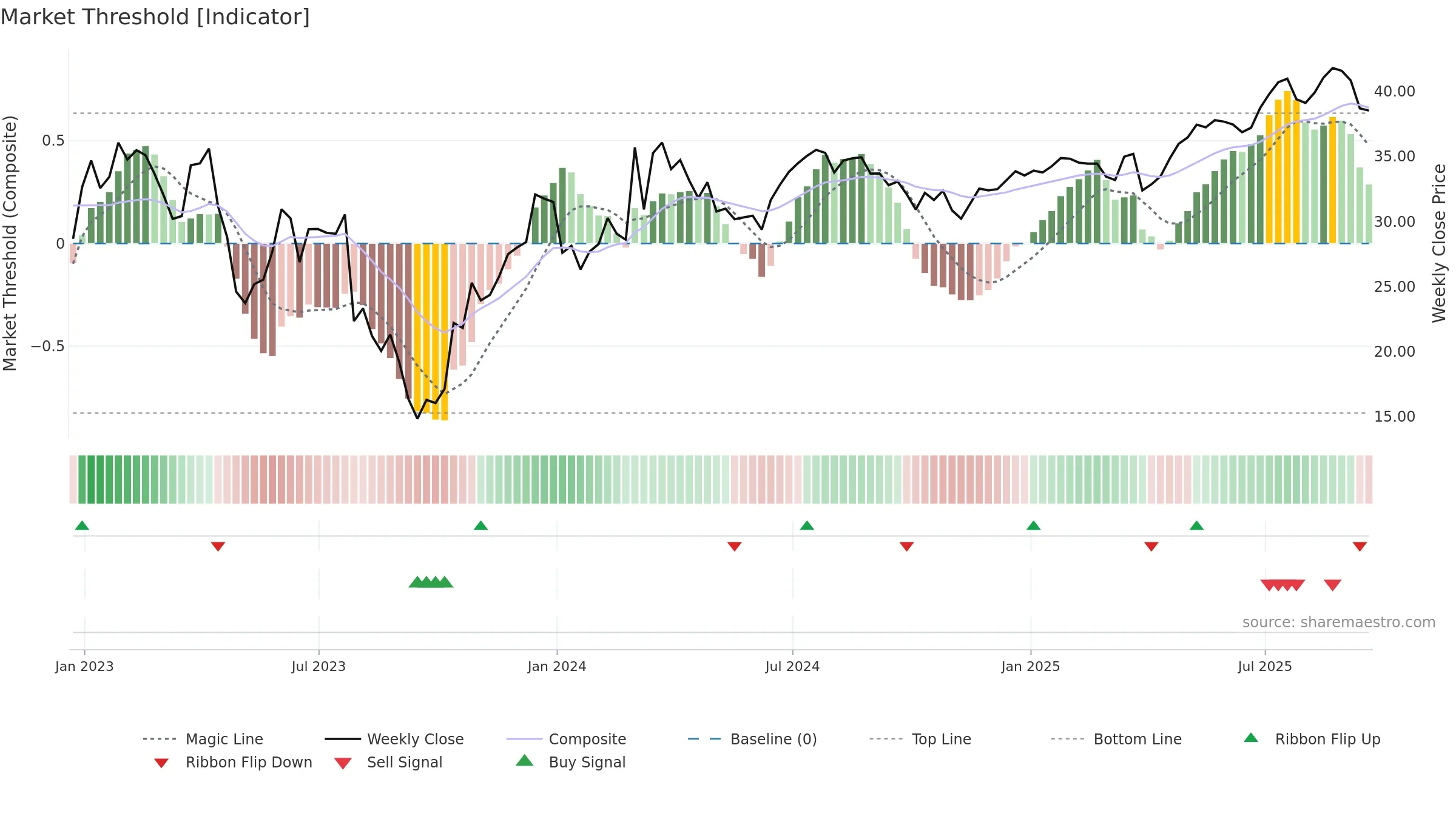Screen dimensions: 1456x819
Task: Toggle Ribbon Flip Down legend entry
Action: click(233, 762)
